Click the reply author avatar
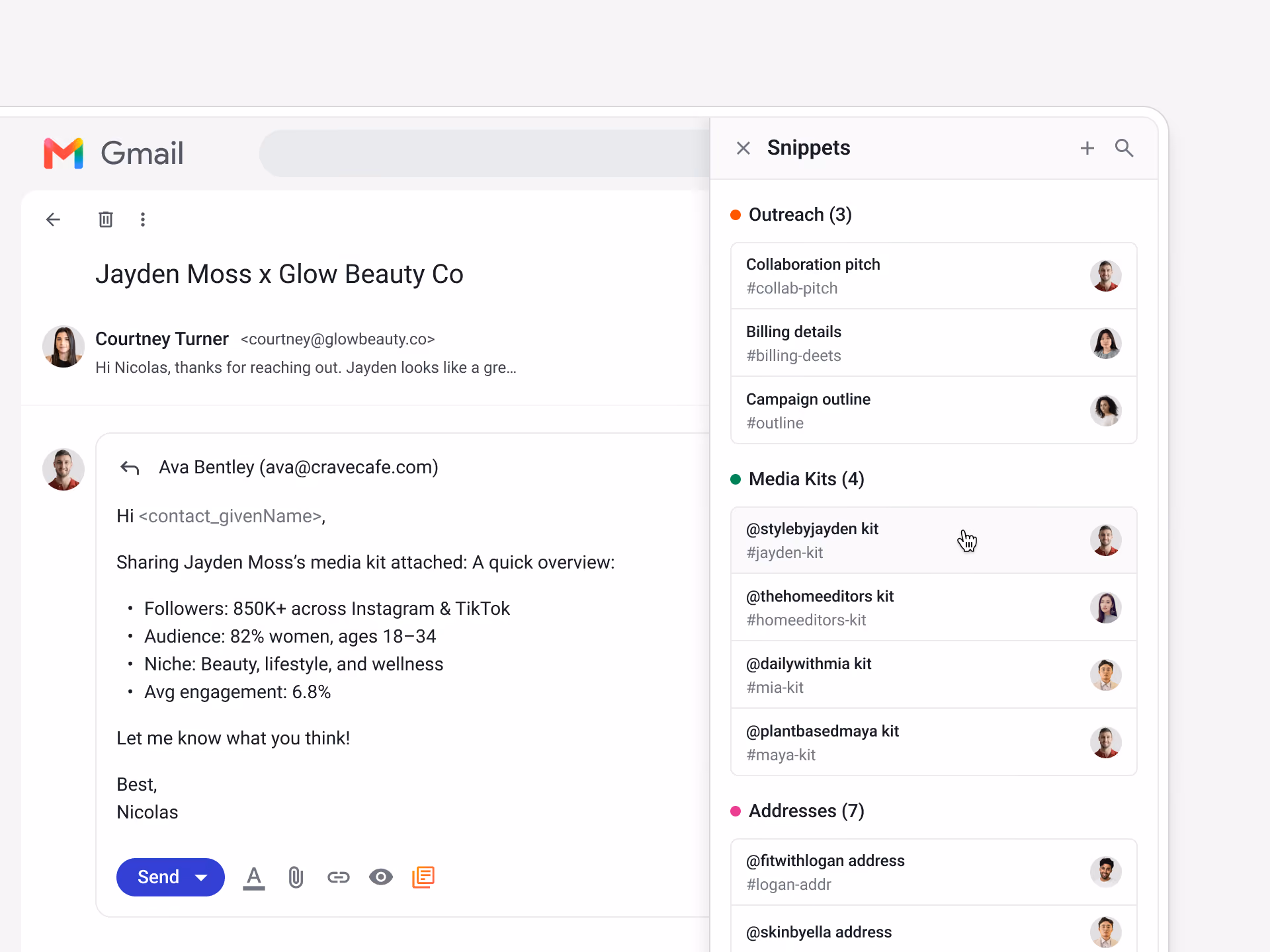The image size is (1270, 952). [x=63, y=469]
